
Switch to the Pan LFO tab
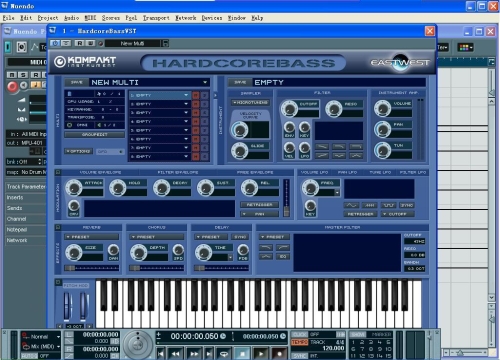(x=347, y=172)
